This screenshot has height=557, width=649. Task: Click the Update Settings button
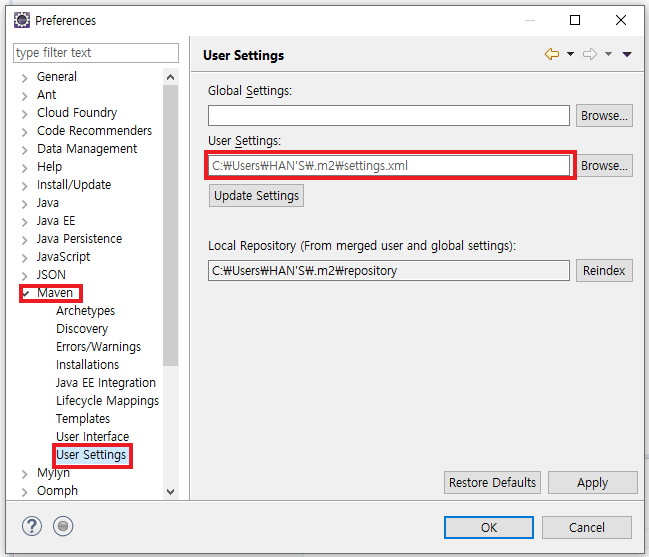point(256,196)
